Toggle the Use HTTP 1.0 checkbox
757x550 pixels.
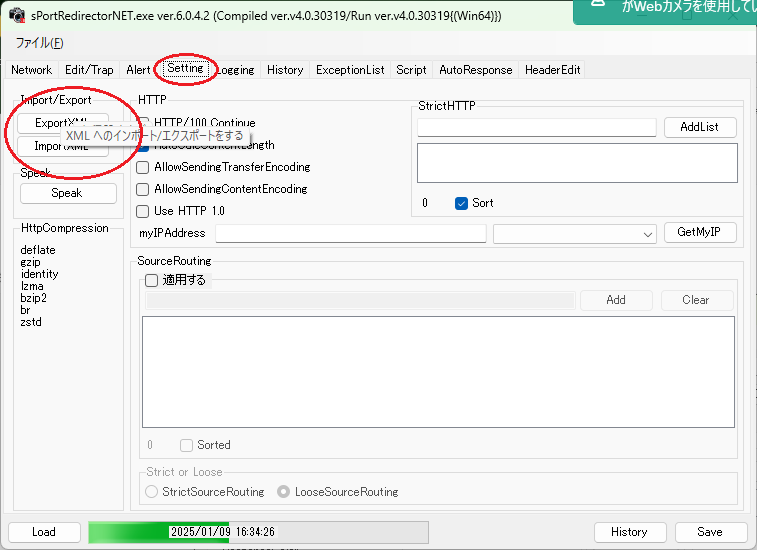[x=142, y=211]
